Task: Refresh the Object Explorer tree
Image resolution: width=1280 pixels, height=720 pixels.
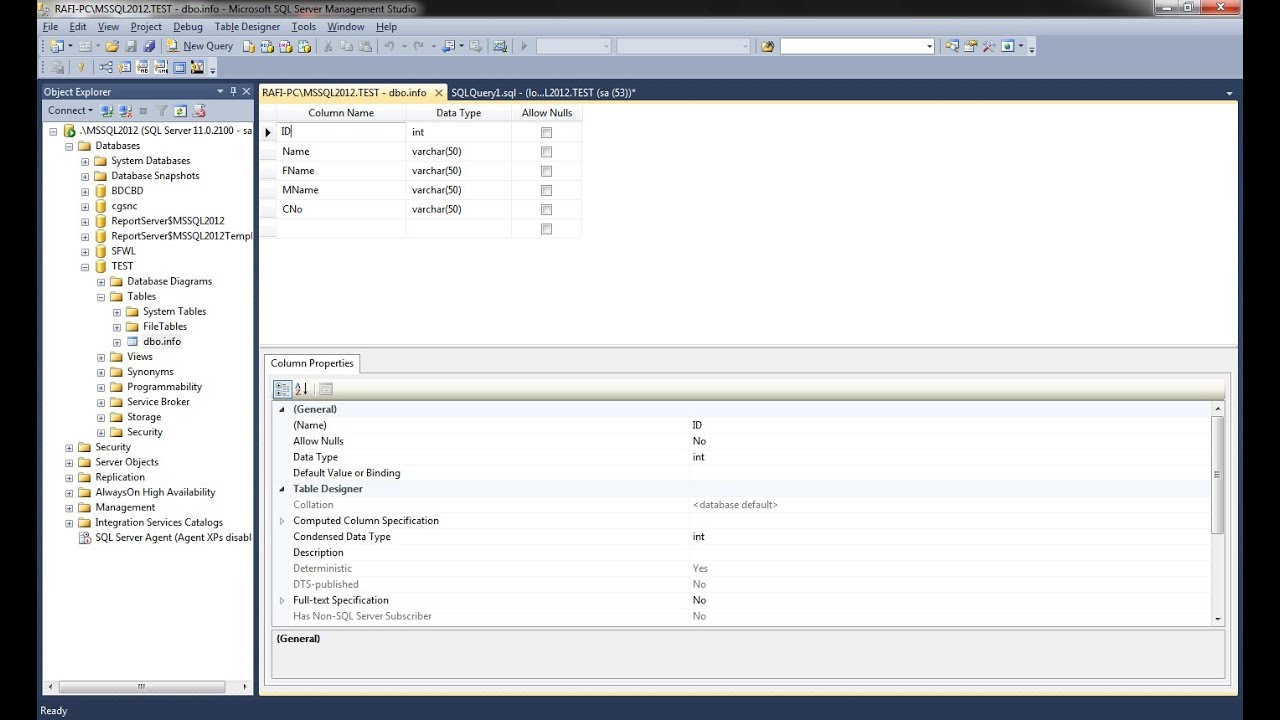Action: (x=180, y=111)
